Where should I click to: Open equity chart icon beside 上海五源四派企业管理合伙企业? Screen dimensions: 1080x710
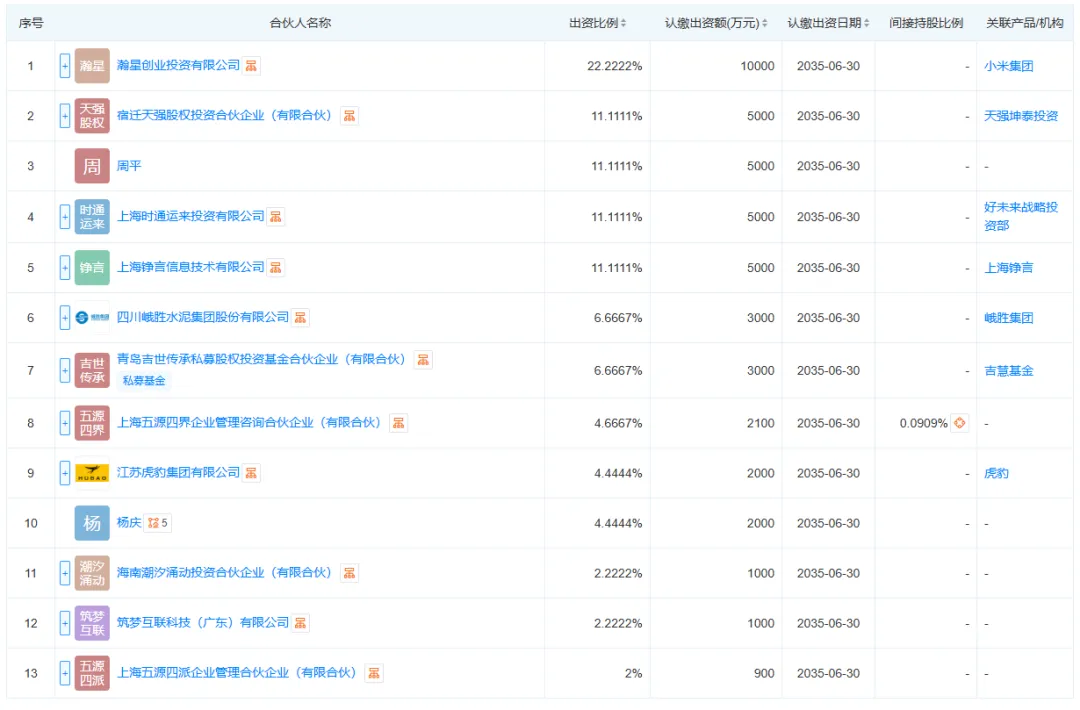click(x=374, y=673)
